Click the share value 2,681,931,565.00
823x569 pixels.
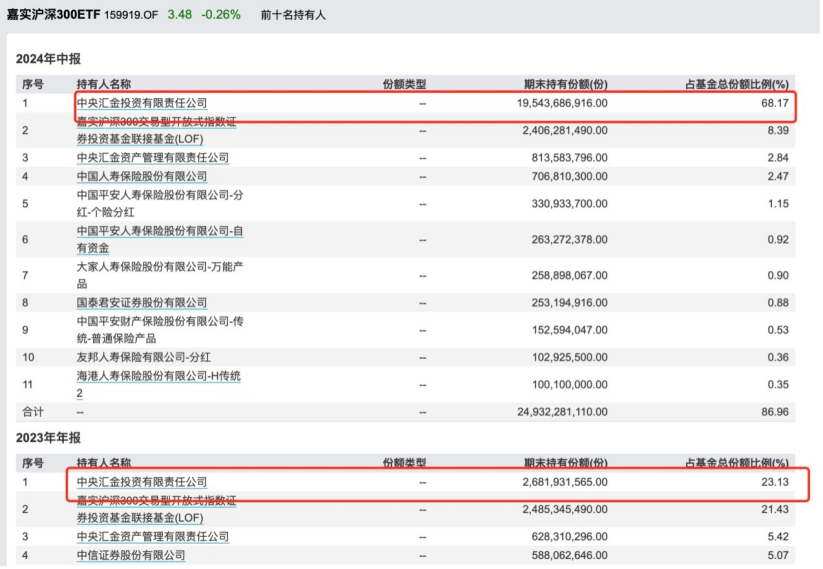565,482
